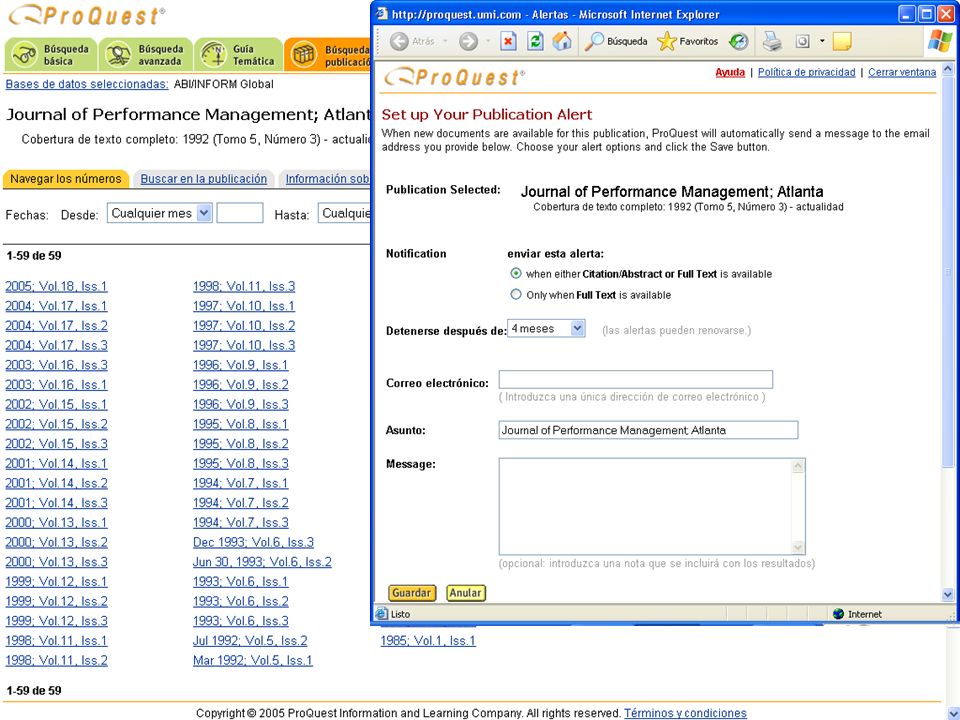Click the Correo electrónico input field
Image resolution: width=960 pixels, height=720 pixels.
(636, 380)
